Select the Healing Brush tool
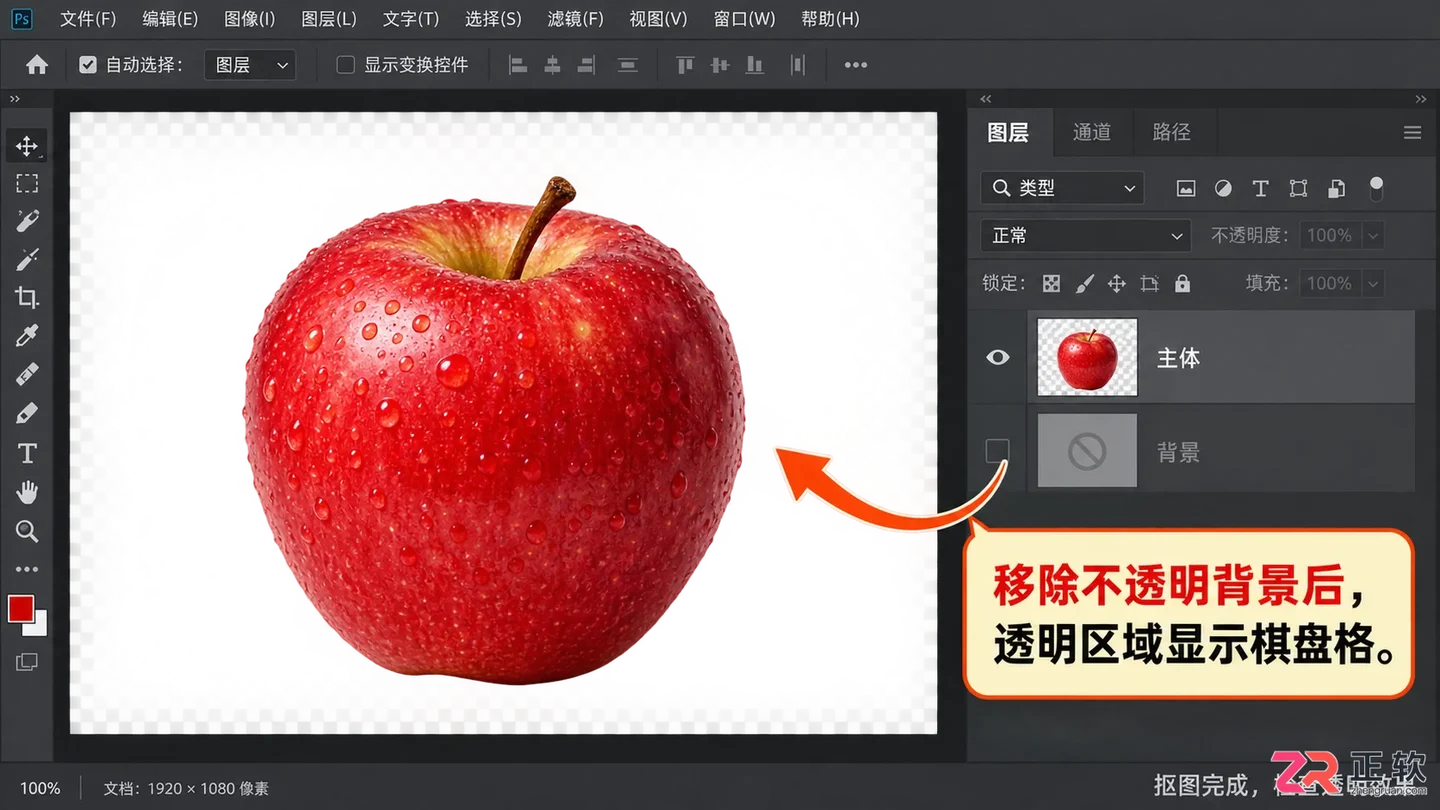The height and width of the screenshot is (810, 1440). tap(27, 374)
